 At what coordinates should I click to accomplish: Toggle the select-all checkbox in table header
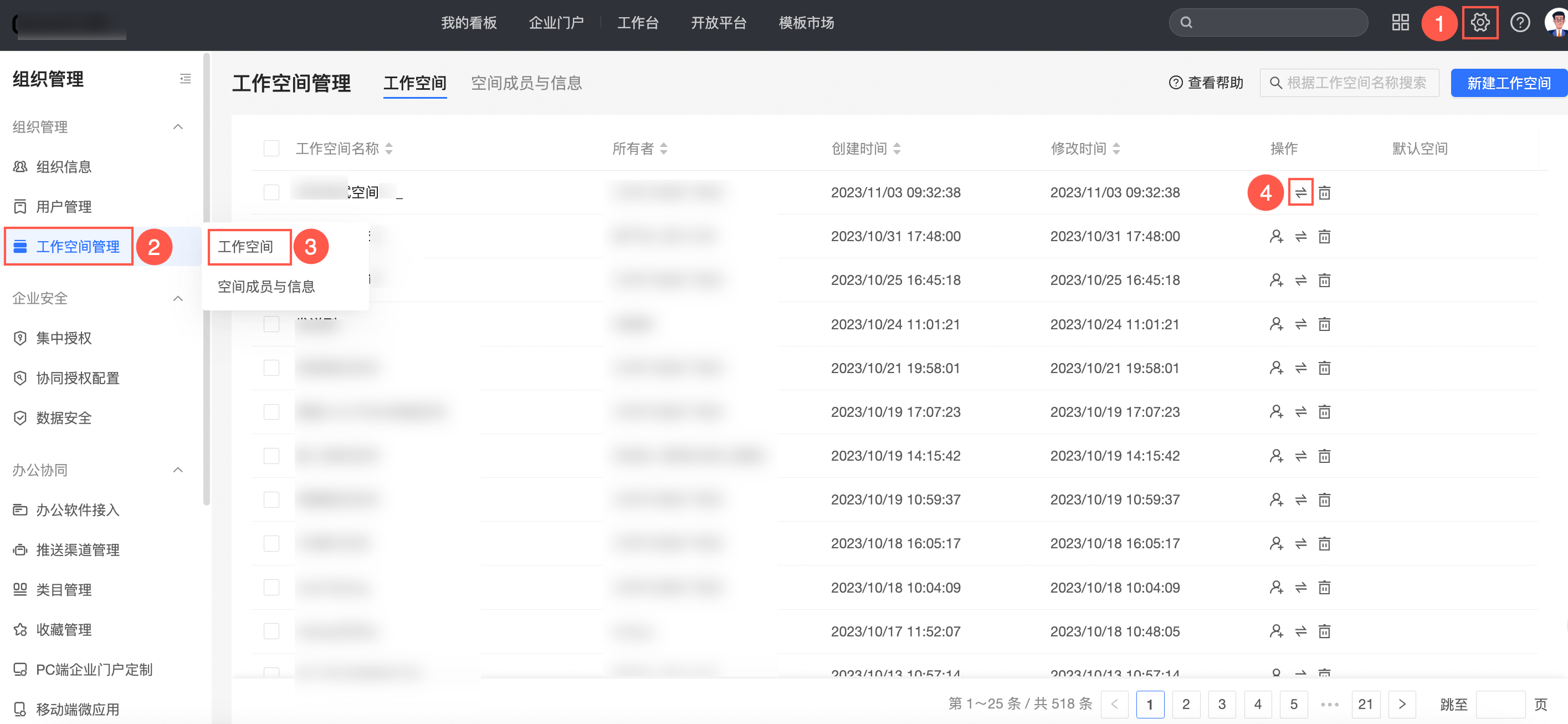271,149
